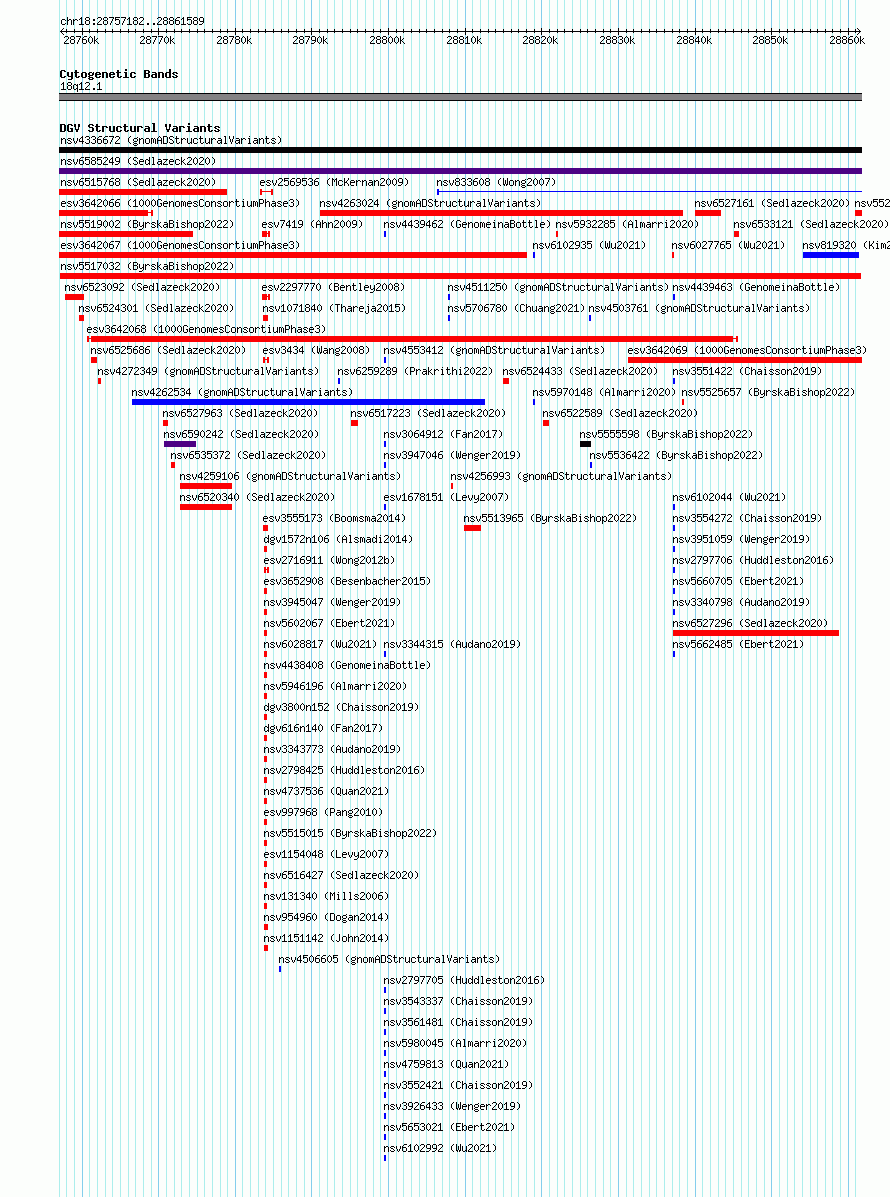Screen dimensions: 890x1197
Task: Open the nsv833608 (Wong2007) variant label
Action: pyautogui.click(x=496, y=182)
